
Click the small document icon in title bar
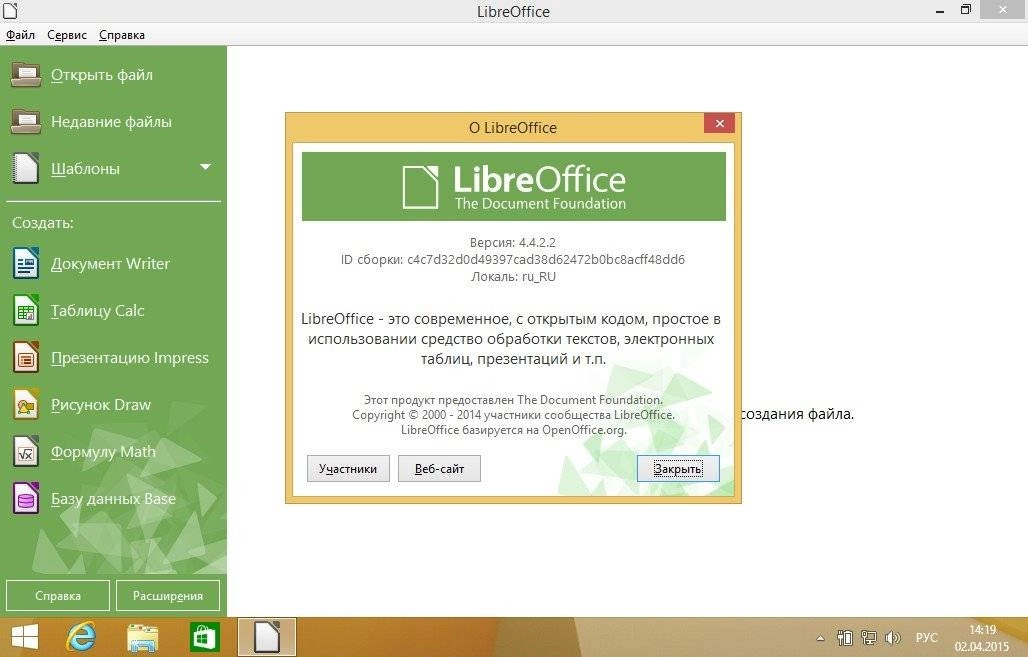pos(10,10)
